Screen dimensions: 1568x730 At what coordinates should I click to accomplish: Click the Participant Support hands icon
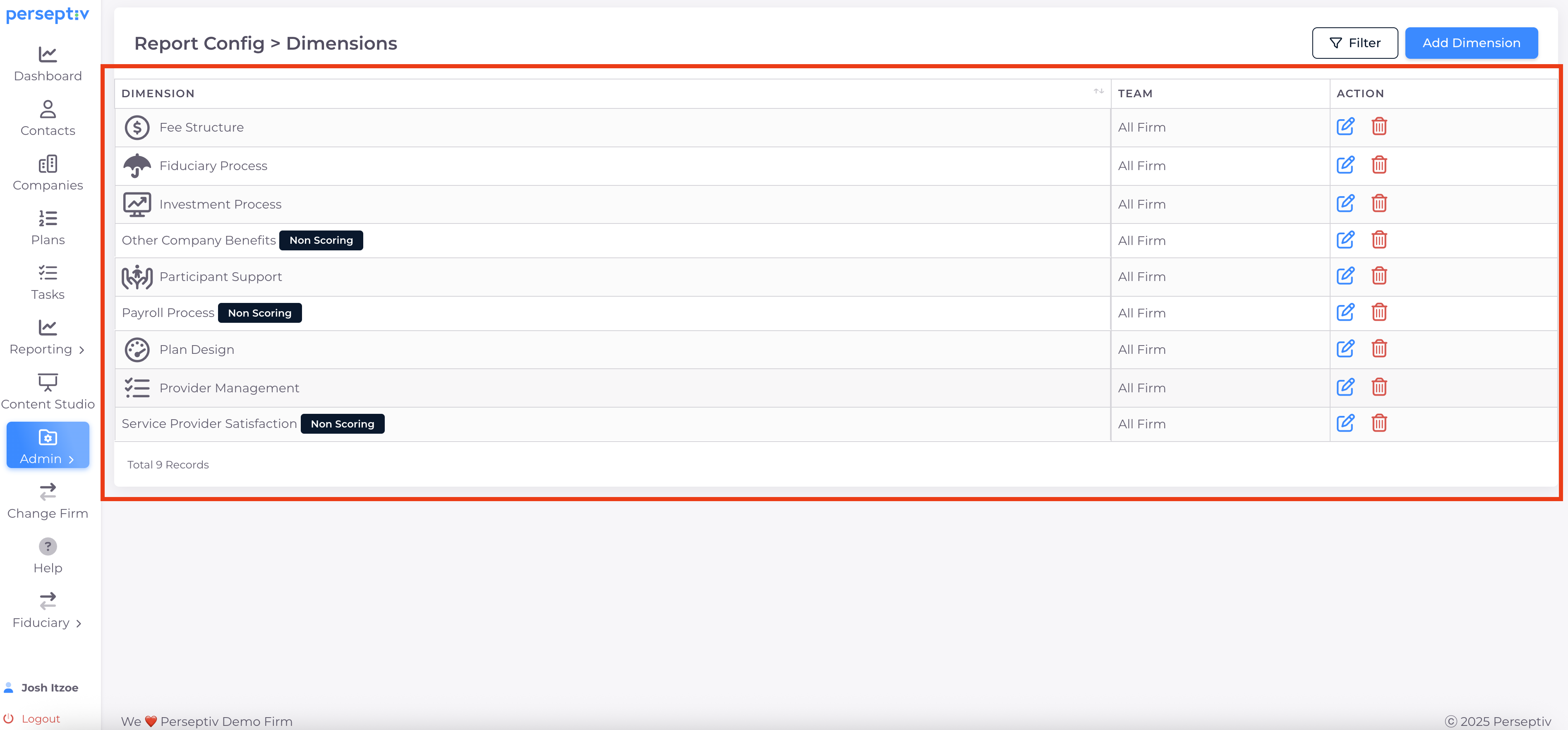coord(137,277)
